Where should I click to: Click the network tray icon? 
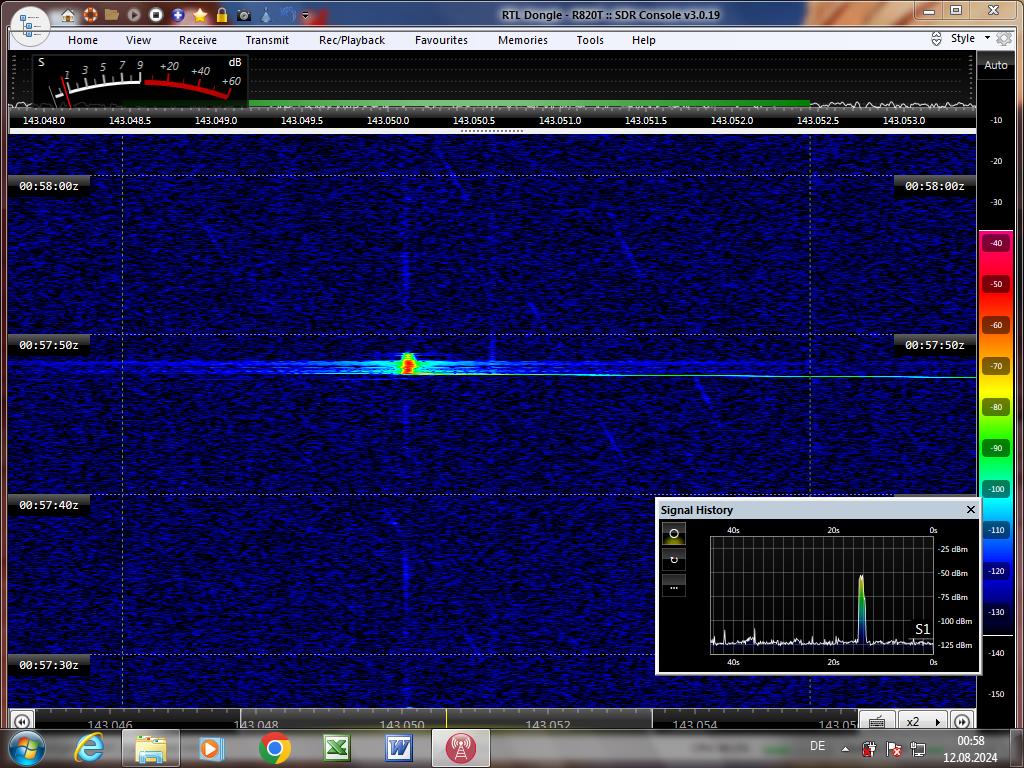coord(918,748)
